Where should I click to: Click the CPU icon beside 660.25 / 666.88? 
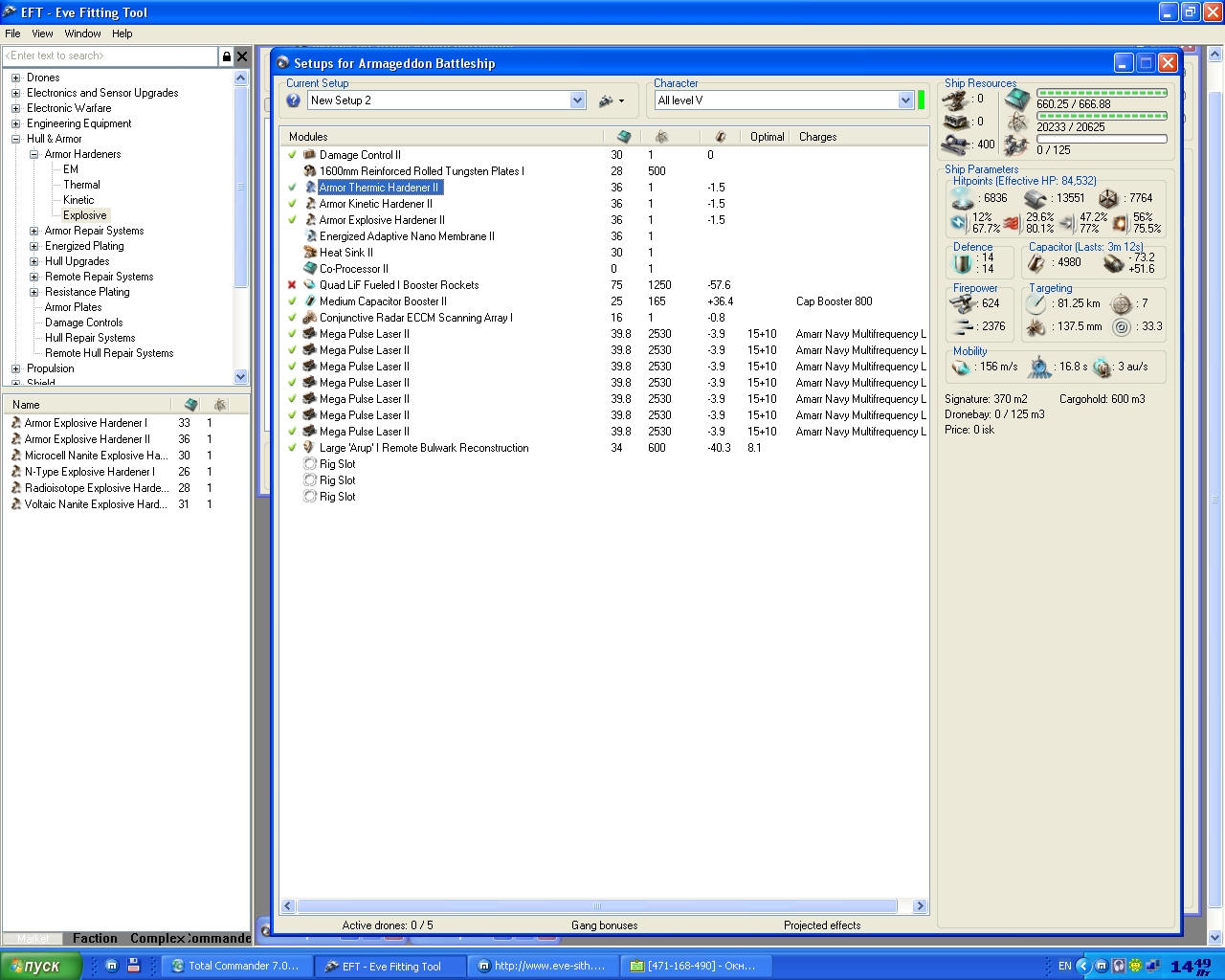(1017, 99)
